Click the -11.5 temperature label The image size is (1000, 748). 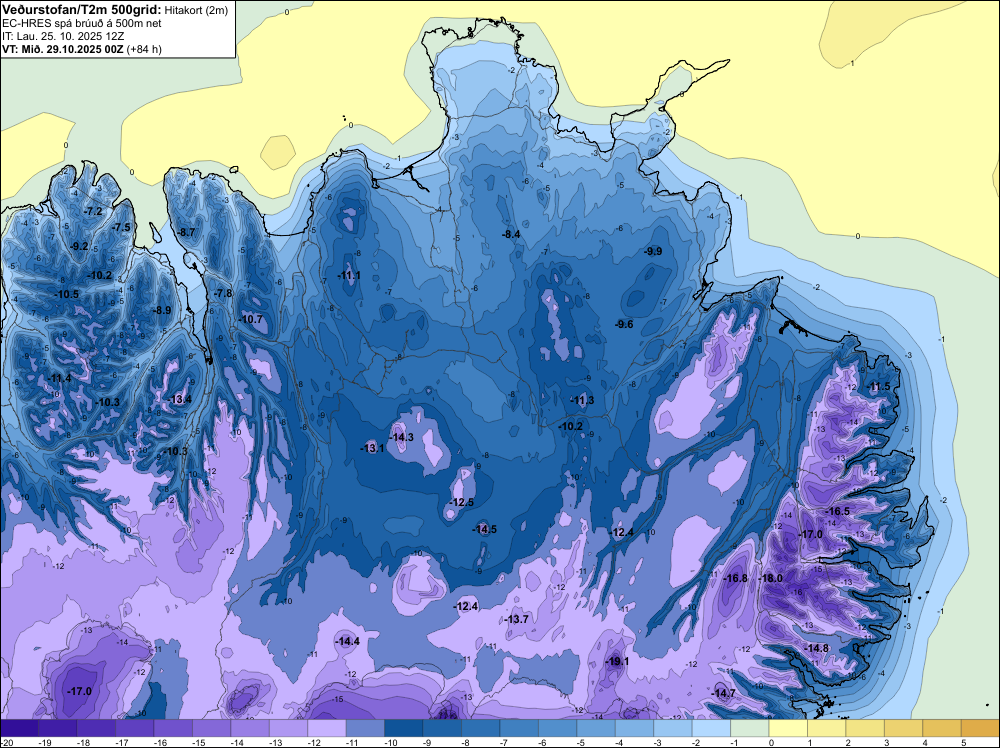point(879,386)
